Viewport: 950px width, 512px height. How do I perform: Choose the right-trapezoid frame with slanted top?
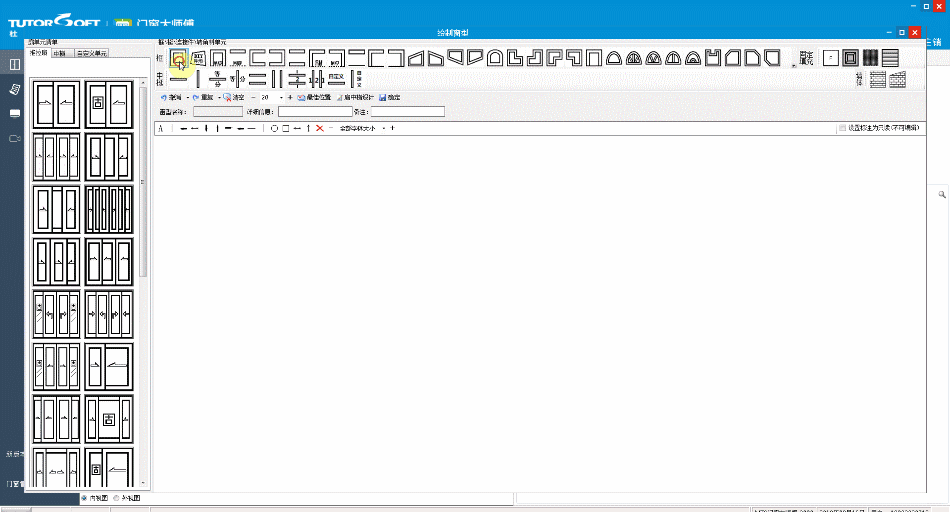416,58
